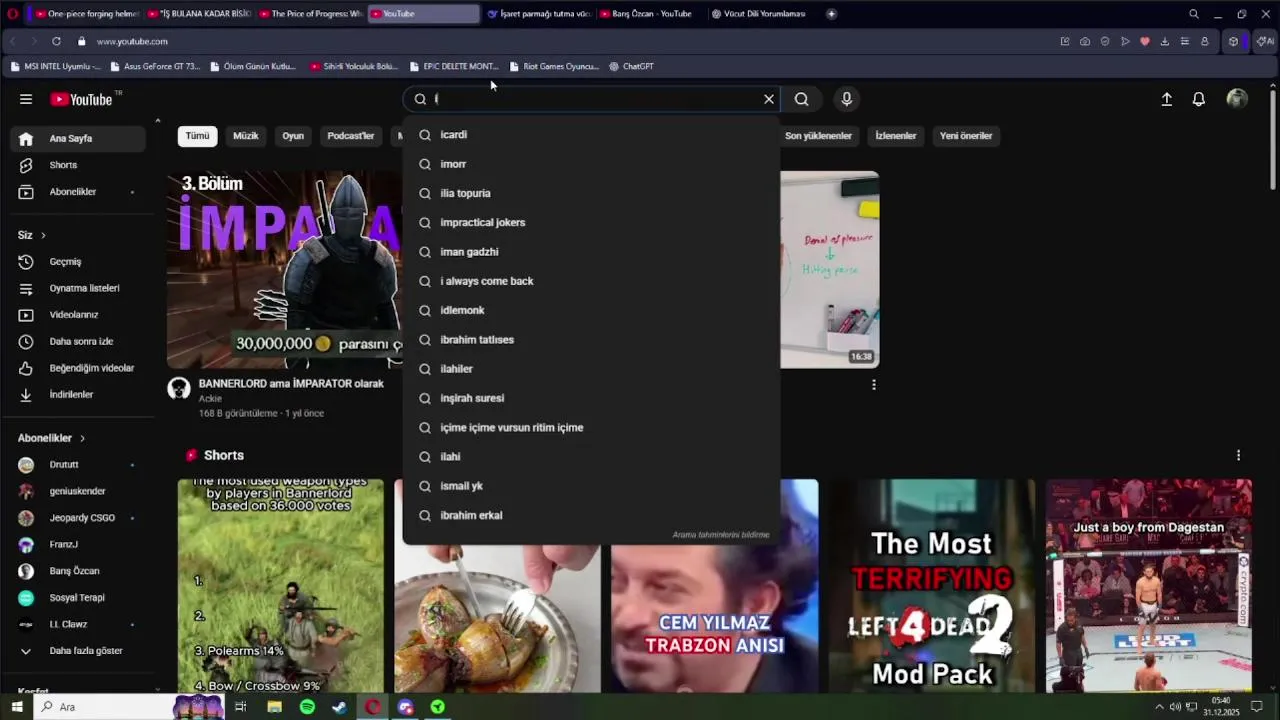The height and width of the screenshot is (720, 1280).
Task: Choose the i always come back suggestion
Action: 591,281
